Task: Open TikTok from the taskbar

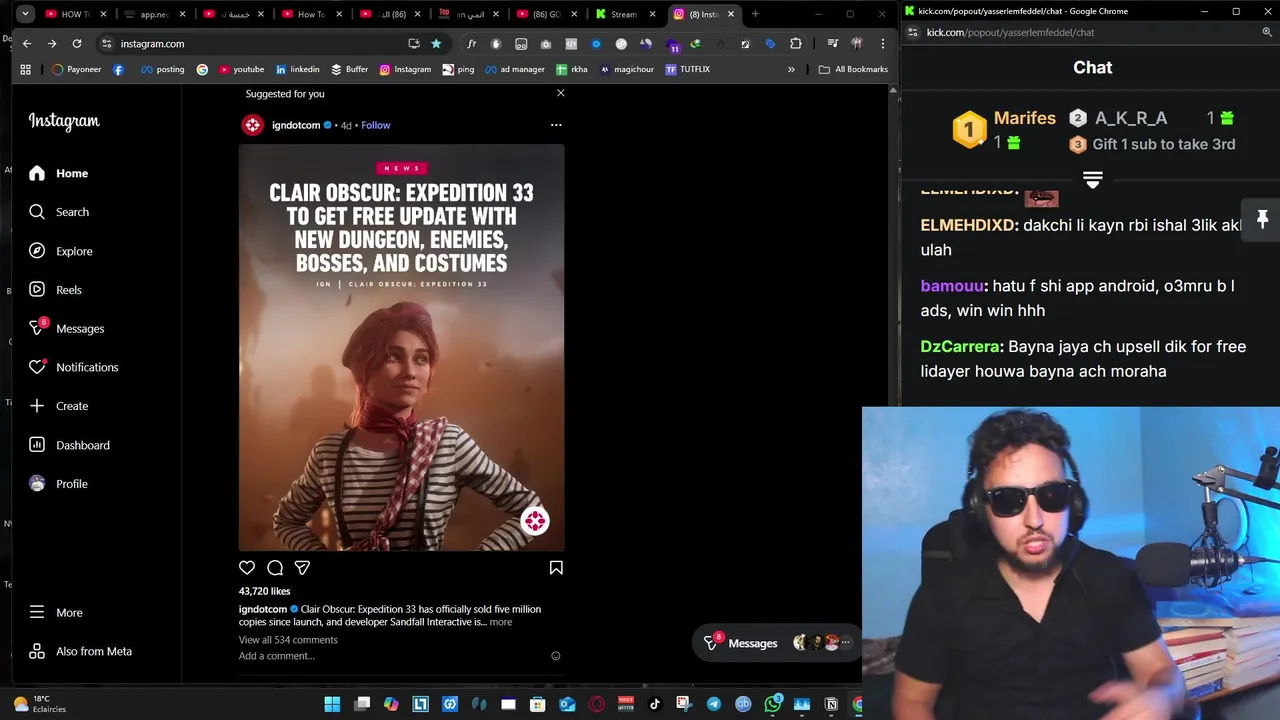Action: click(x=655, y=704)
